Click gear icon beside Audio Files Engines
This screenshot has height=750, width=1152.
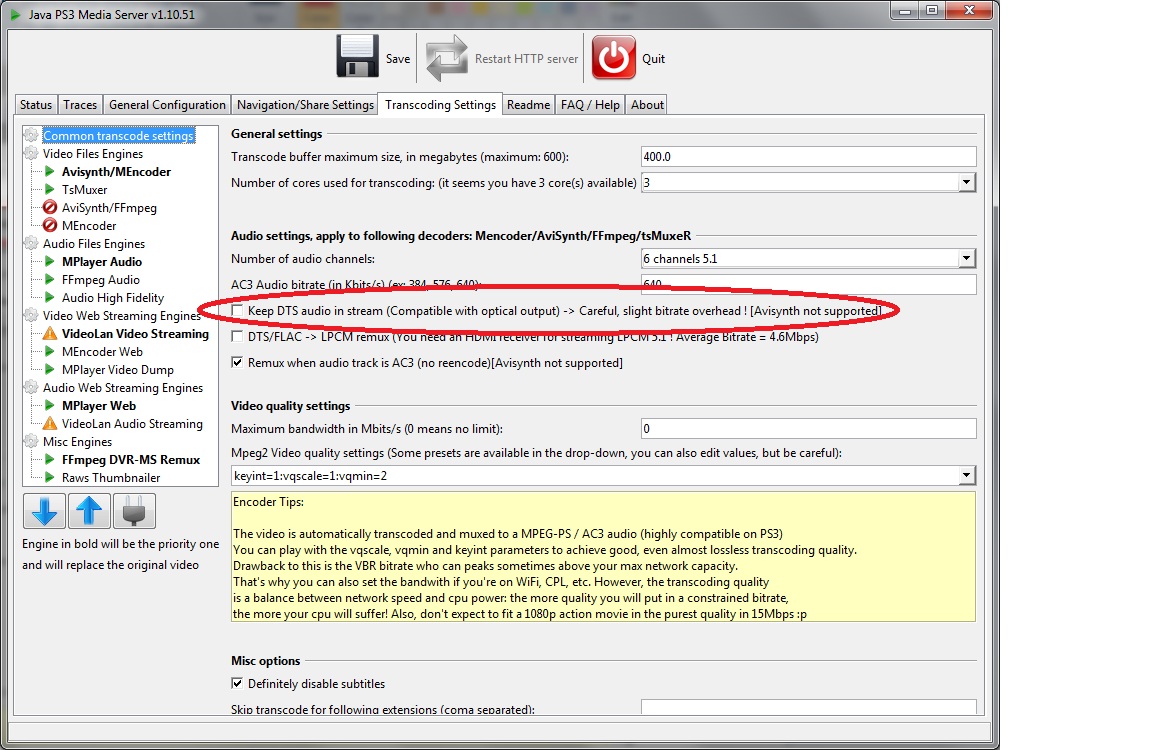31,243
